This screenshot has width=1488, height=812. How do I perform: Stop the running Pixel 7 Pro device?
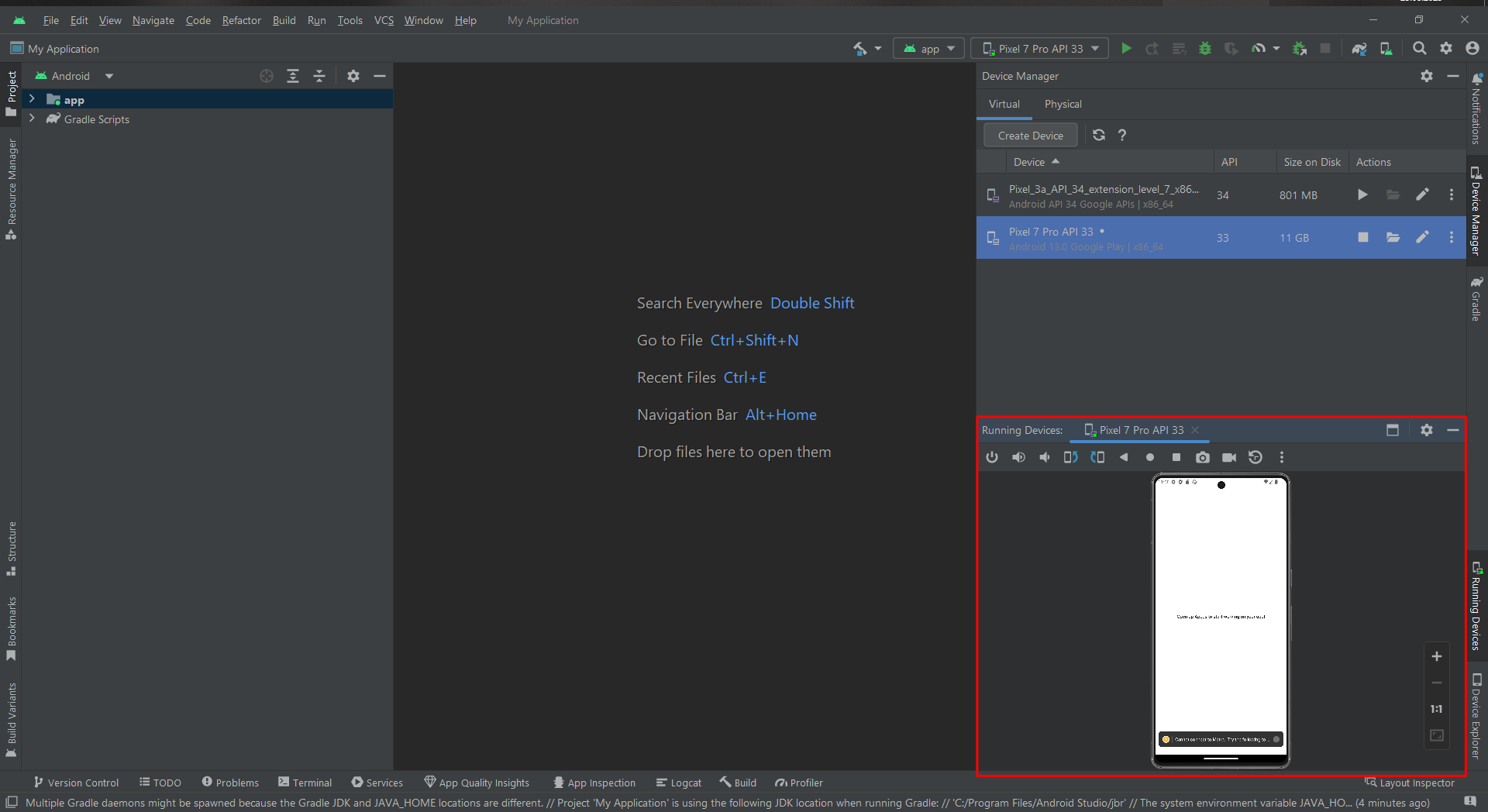[x=1362, y=237]
